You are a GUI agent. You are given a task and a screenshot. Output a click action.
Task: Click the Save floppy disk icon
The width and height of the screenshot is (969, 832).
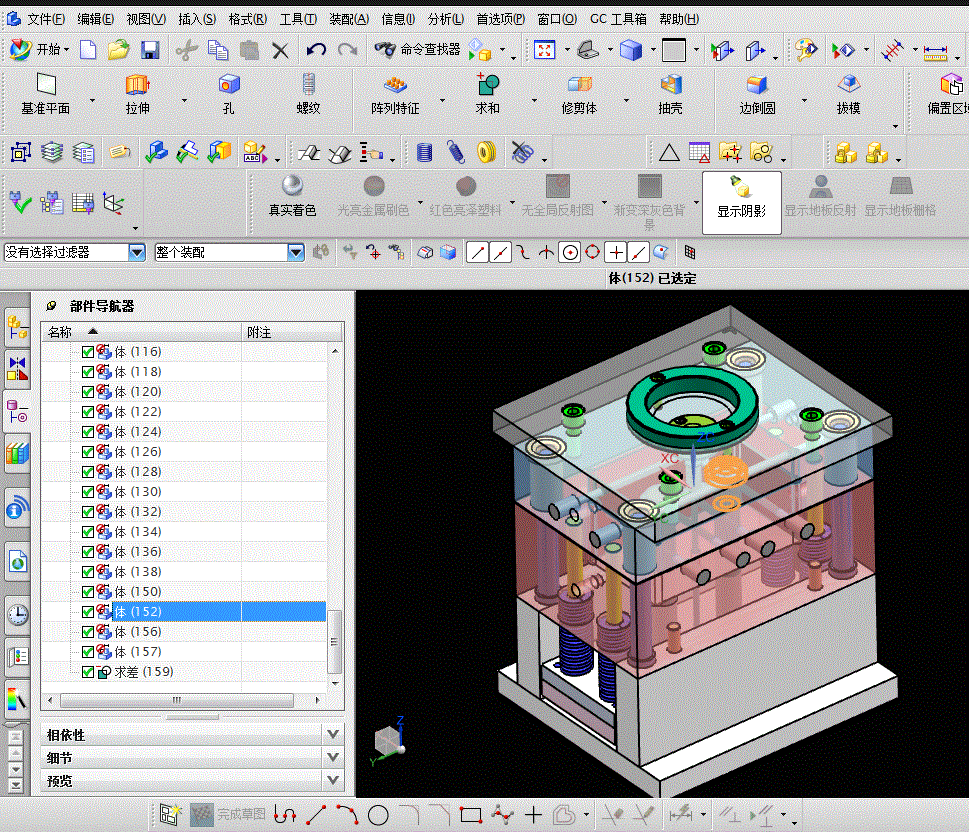150,49
